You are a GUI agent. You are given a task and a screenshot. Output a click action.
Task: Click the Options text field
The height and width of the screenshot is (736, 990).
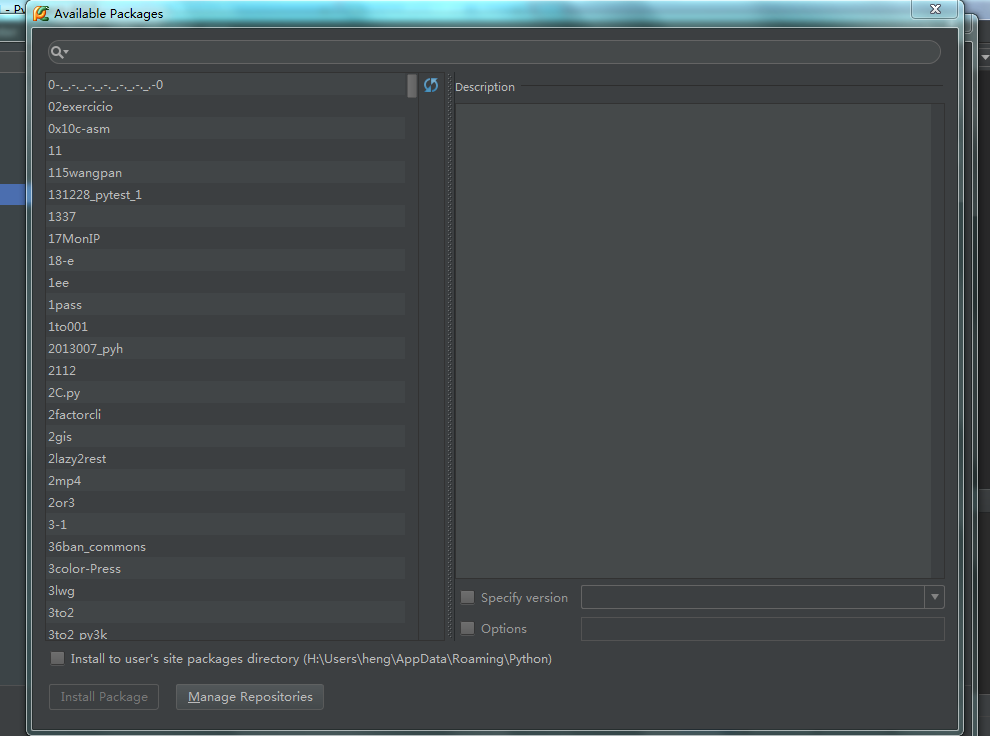tap(763, 629)
